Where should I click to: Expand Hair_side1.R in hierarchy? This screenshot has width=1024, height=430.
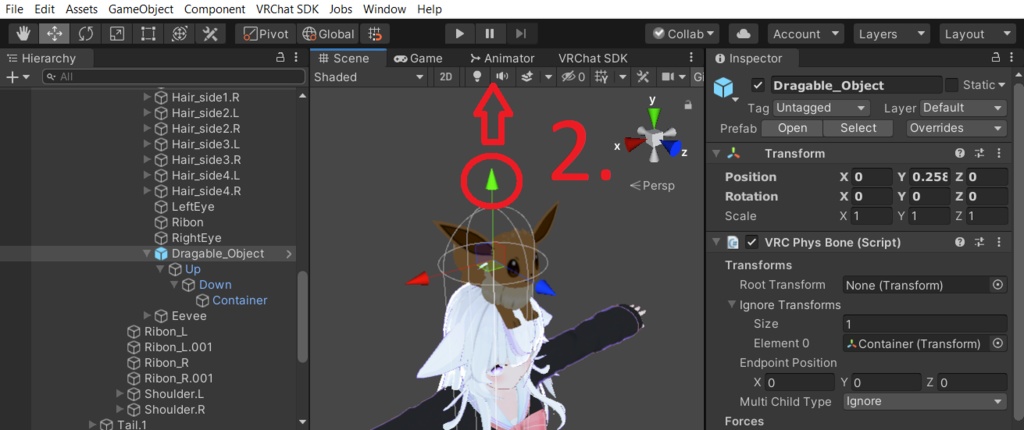tap(147, 97)
